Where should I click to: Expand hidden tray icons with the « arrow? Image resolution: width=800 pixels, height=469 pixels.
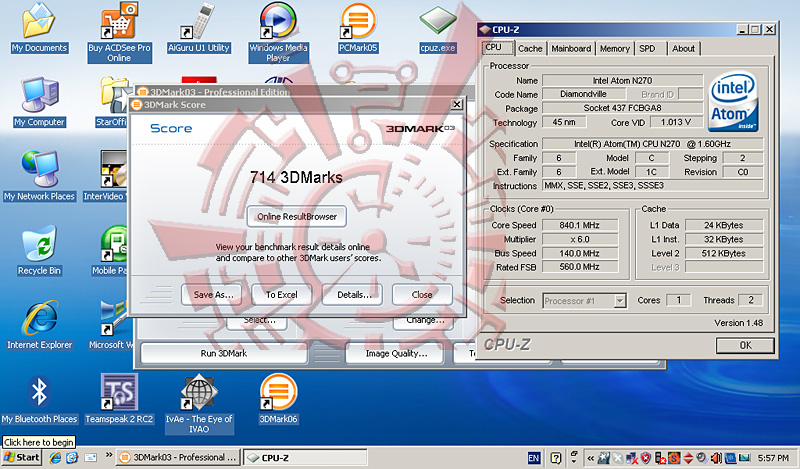click(590, 458)
